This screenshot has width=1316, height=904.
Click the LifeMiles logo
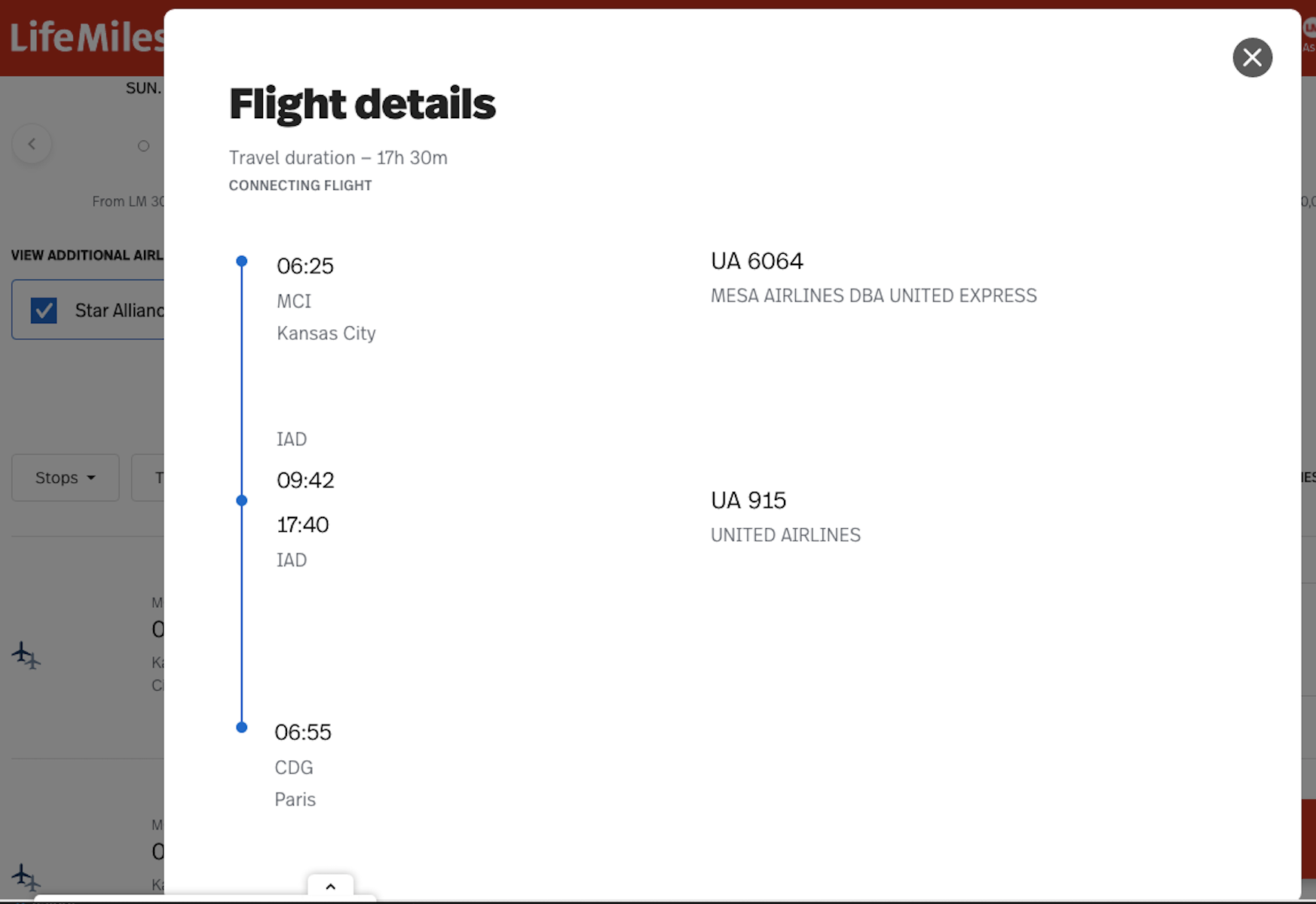pyautogui.click(x=86, y=37)
